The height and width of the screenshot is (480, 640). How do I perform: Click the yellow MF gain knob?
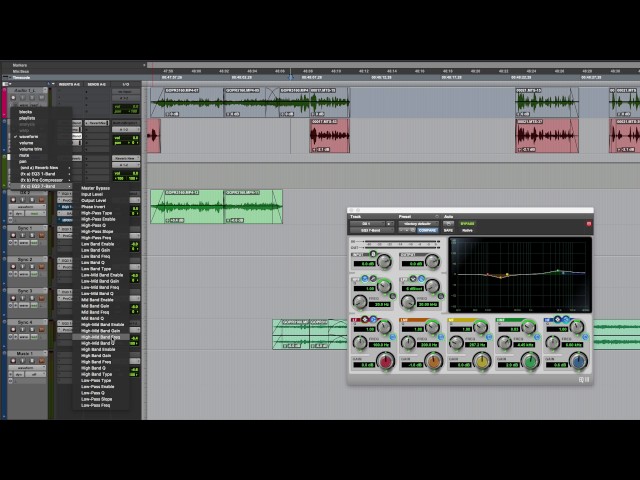[482, 361]
